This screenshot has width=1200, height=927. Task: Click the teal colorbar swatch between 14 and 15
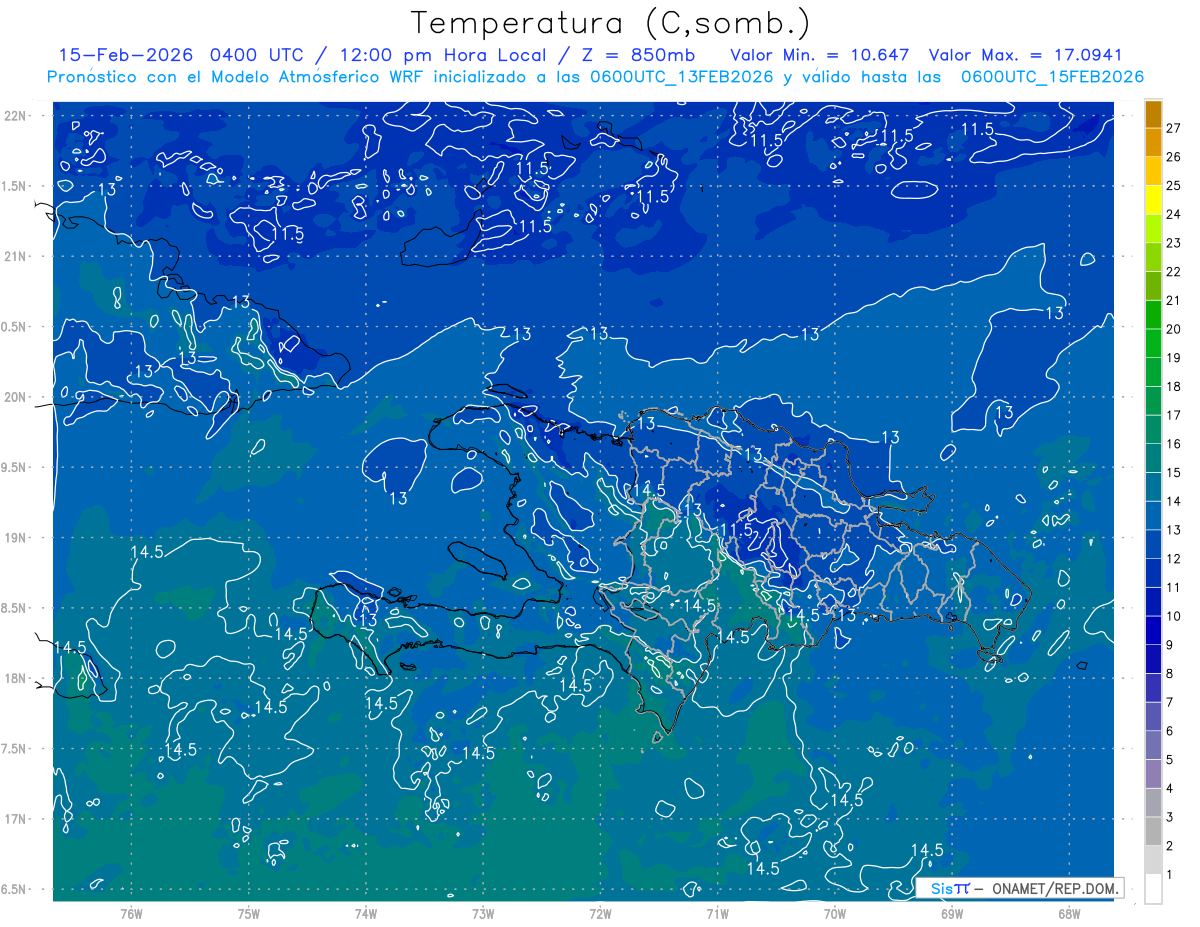click(1153, 486)
